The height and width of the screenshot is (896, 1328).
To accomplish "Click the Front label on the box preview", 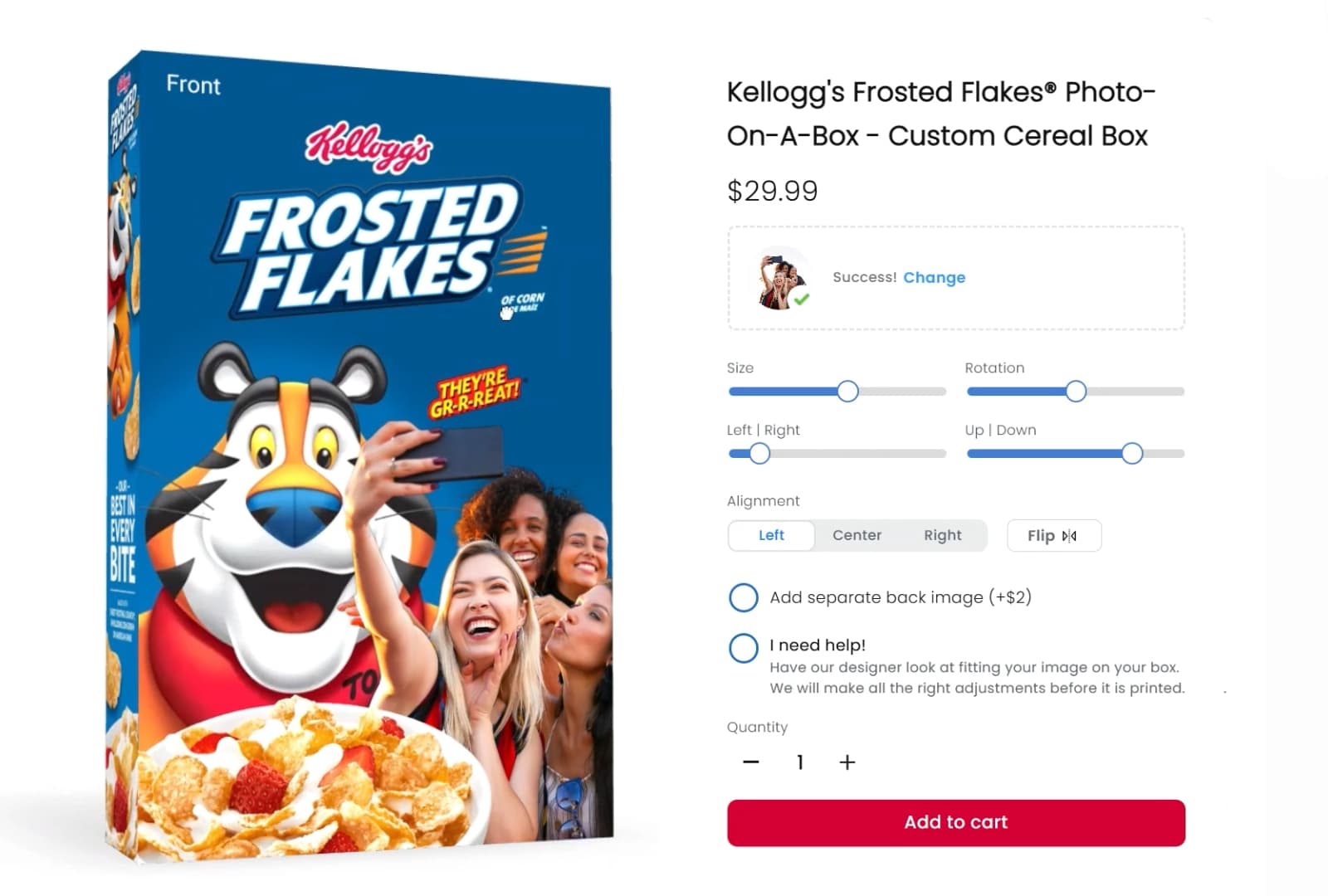I will tap(193, 85).
